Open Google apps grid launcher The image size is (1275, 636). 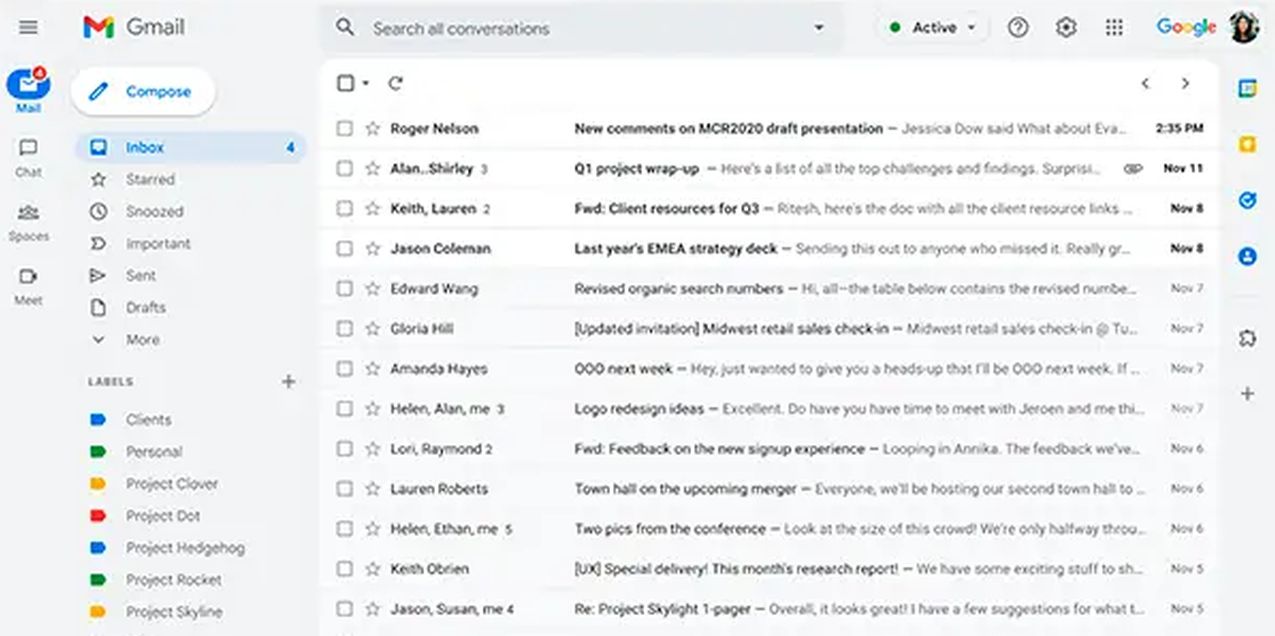(1114, 28)
